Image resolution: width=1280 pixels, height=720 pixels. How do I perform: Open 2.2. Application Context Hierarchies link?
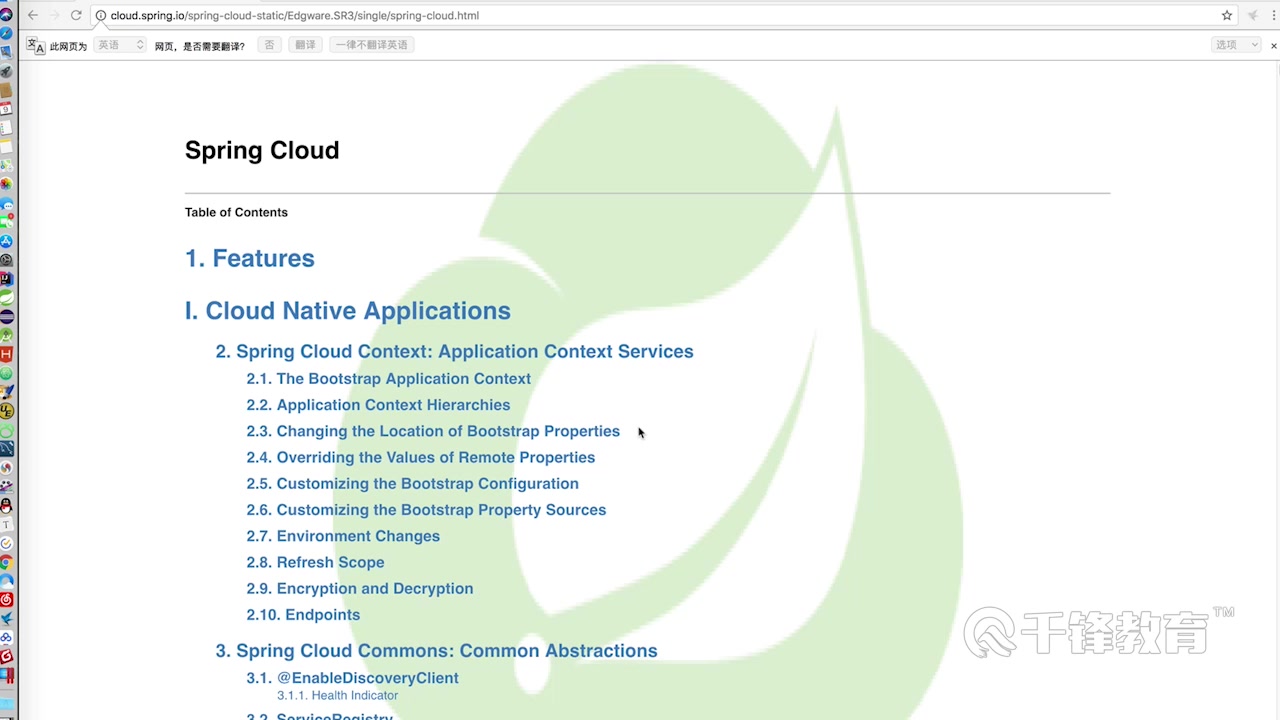[x=378, y=405]
